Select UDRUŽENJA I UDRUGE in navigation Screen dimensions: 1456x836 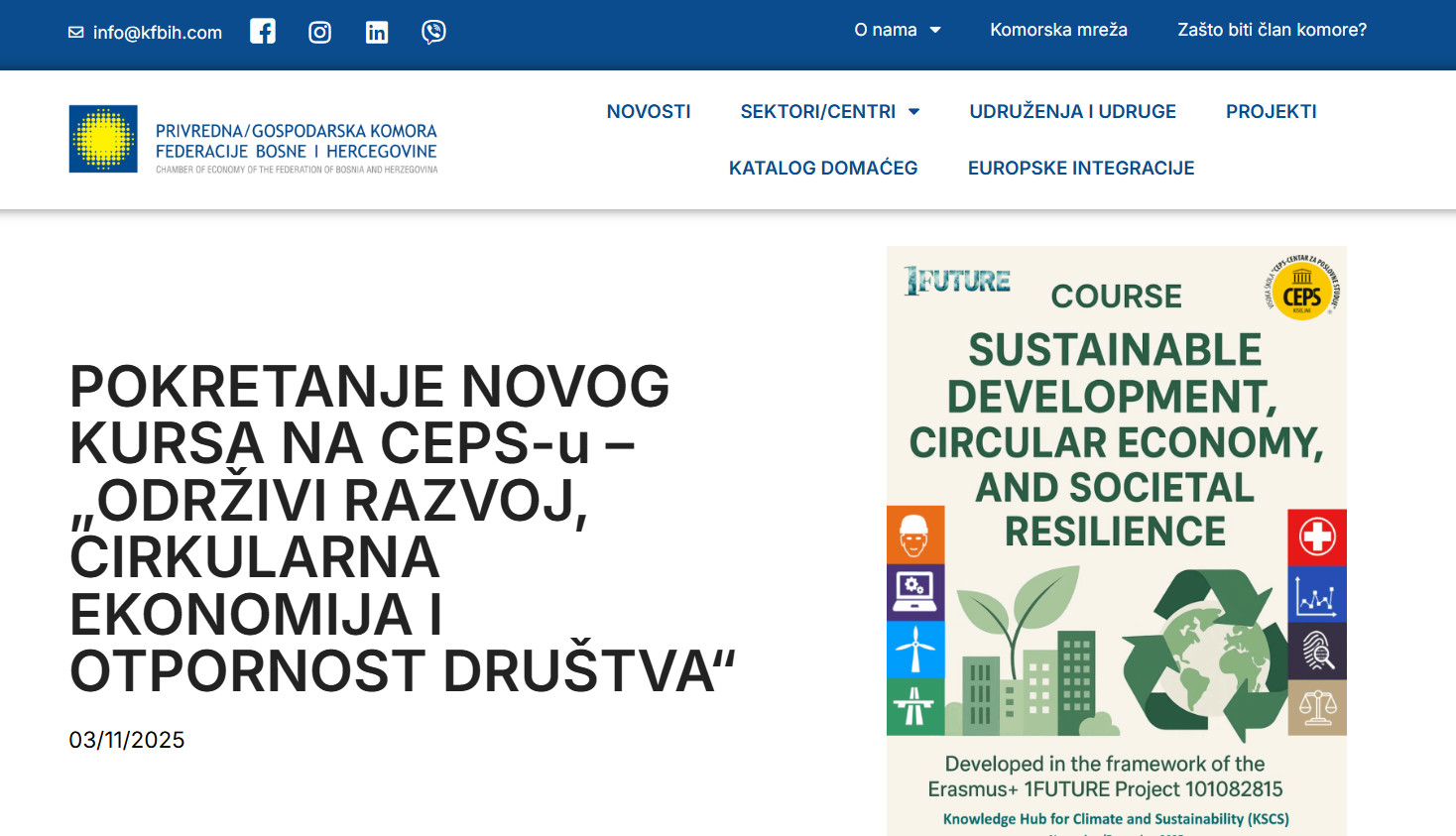[x=1072, y=112]
